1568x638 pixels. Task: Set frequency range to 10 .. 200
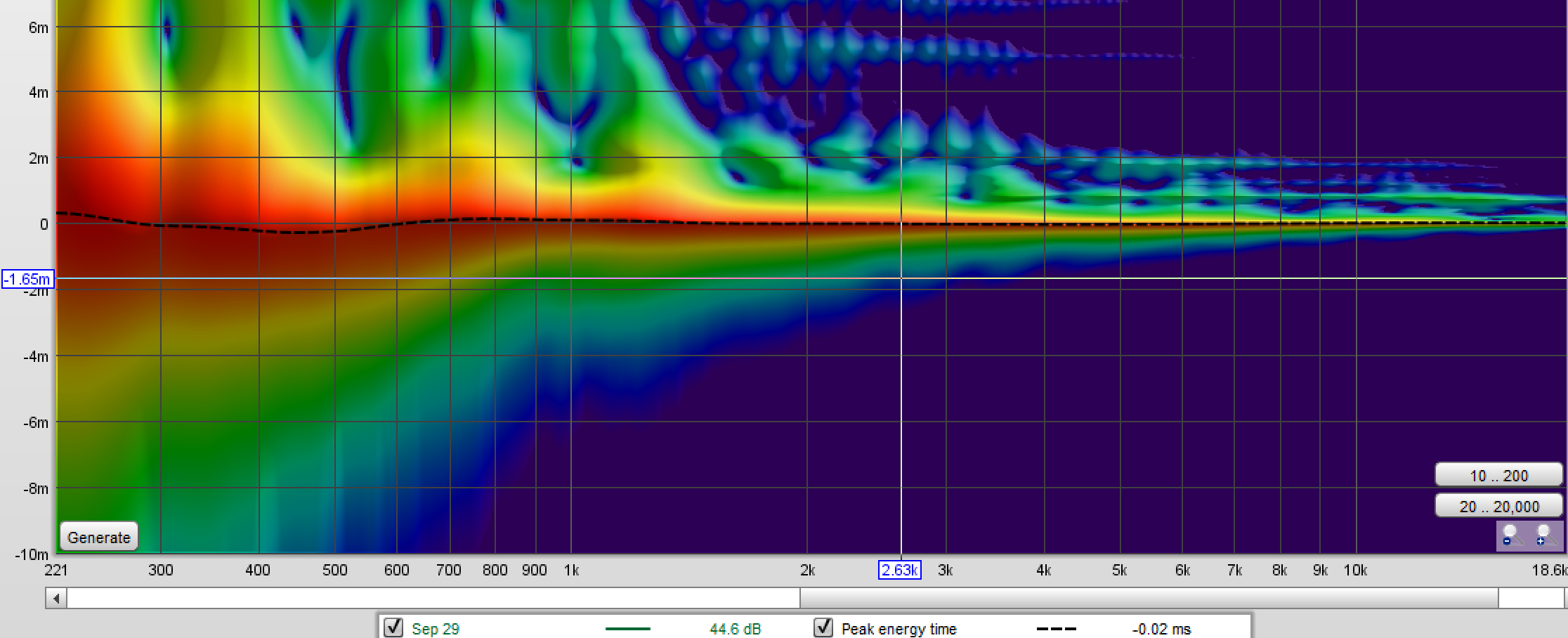(1498, 476)
